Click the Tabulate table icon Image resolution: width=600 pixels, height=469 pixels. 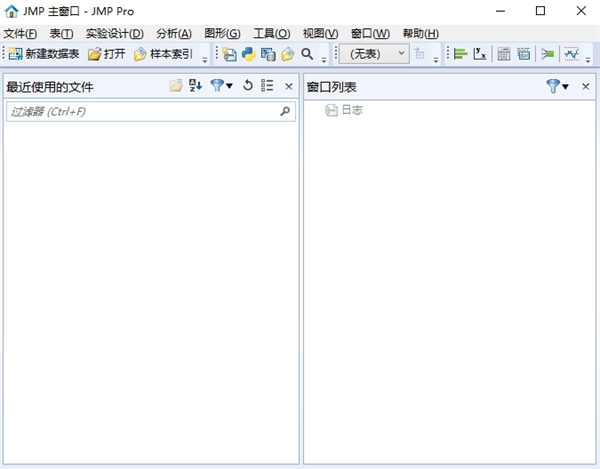[504, 54]
